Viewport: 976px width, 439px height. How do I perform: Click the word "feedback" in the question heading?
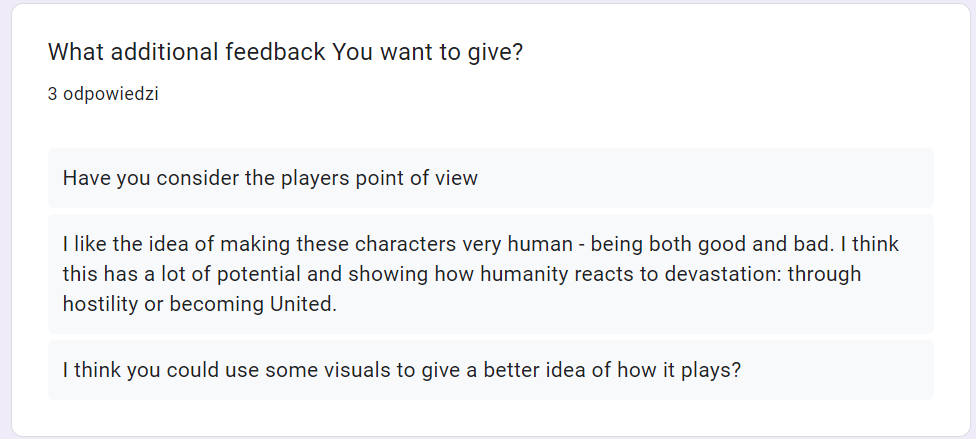[275, 52]
